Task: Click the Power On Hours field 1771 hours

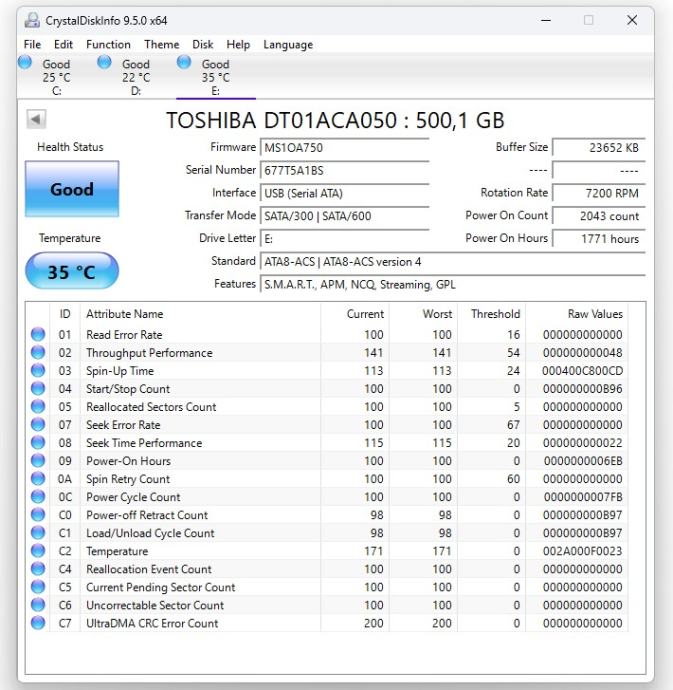Action: click(599, 239)
